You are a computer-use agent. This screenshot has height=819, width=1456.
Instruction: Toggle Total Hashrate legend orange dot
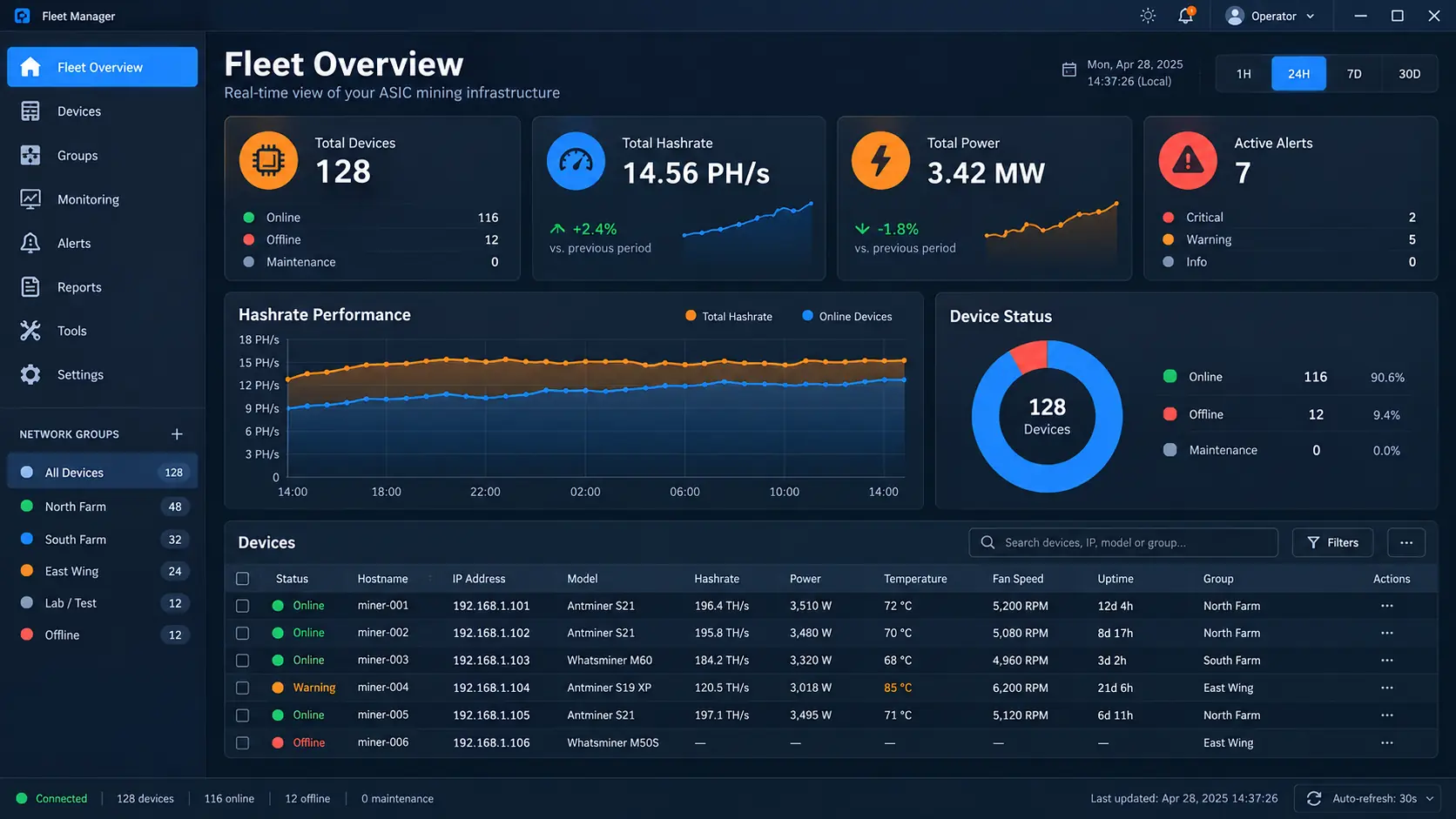click(x=691, y=316)
